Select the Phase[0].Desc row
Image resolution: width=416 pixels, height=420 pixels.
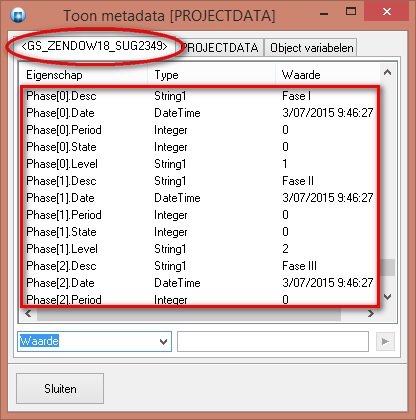tap(200, 96)
